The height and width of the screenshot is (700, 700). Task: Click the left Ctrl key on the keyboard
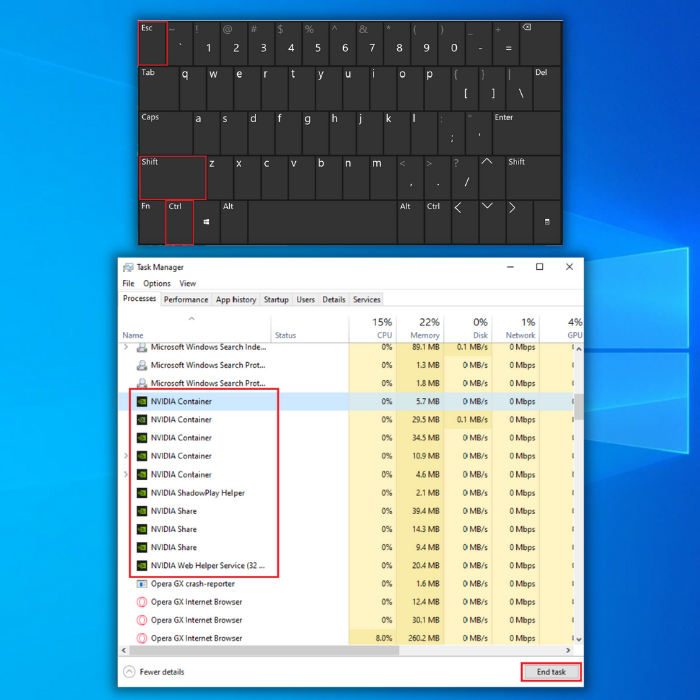179,222
